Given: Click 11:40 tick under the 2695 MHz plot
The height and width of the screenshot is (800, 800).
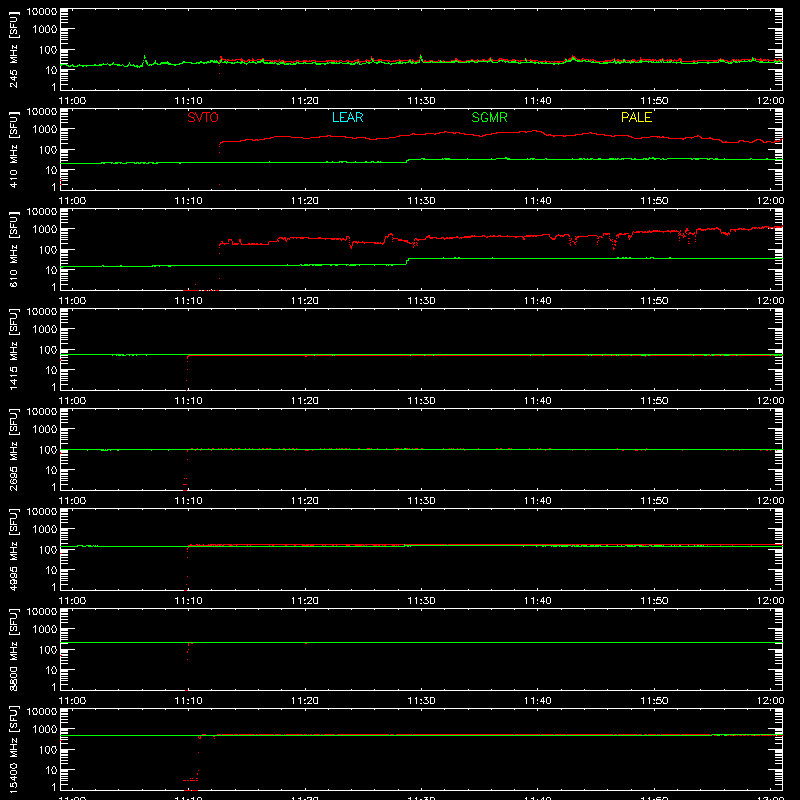Looking at the screenshot, I should click(538, 501).
